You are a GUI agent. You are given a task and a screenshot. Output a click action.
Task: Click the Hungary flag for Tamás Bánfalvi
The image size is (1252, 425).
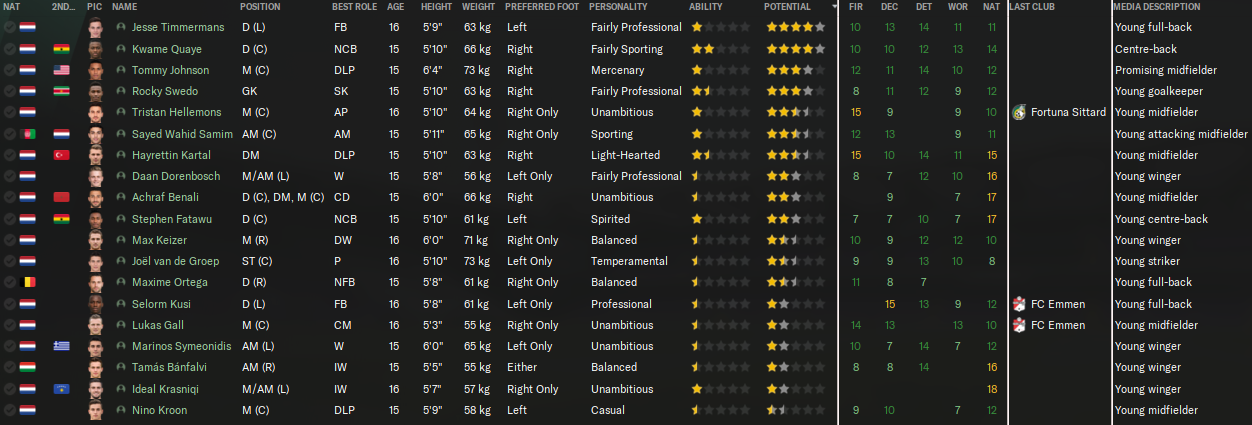pyautogui.click(x=27, y=367)
